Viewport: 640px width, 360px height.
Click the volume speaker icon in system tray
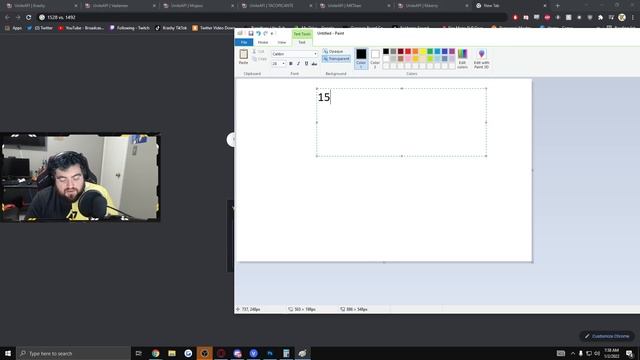(597, 353)
